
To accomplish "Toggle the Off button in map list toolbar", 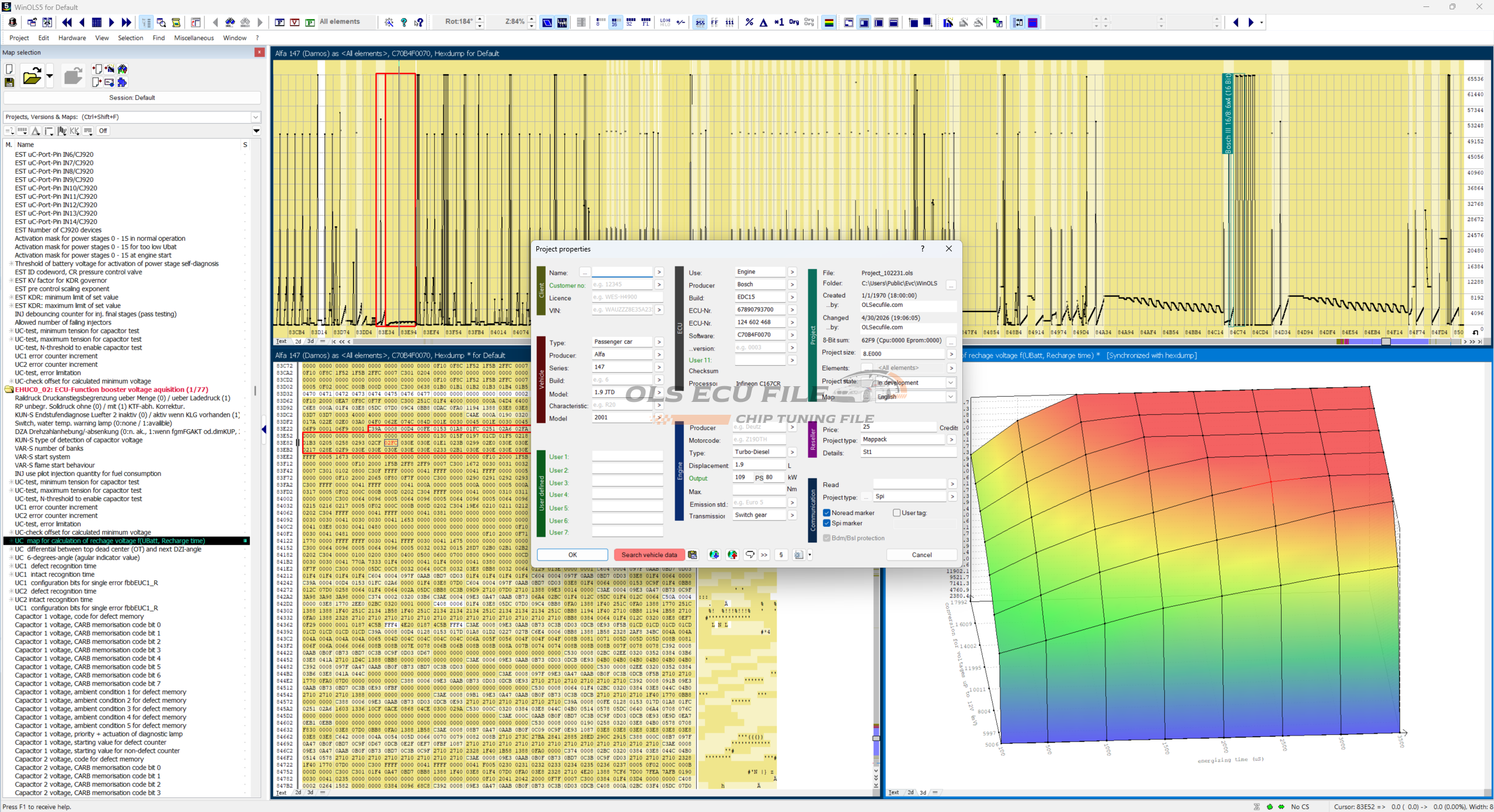I will (103, 131).
